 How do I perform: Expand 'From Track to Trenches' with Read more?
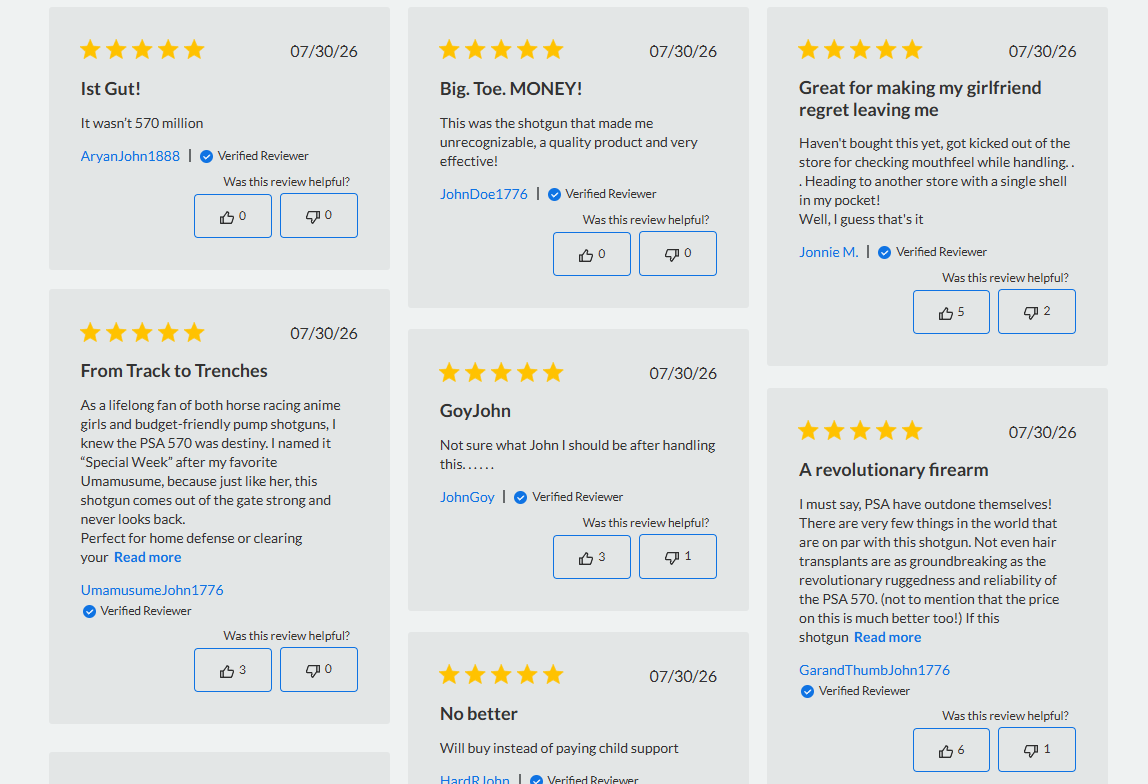pos(147,557)
